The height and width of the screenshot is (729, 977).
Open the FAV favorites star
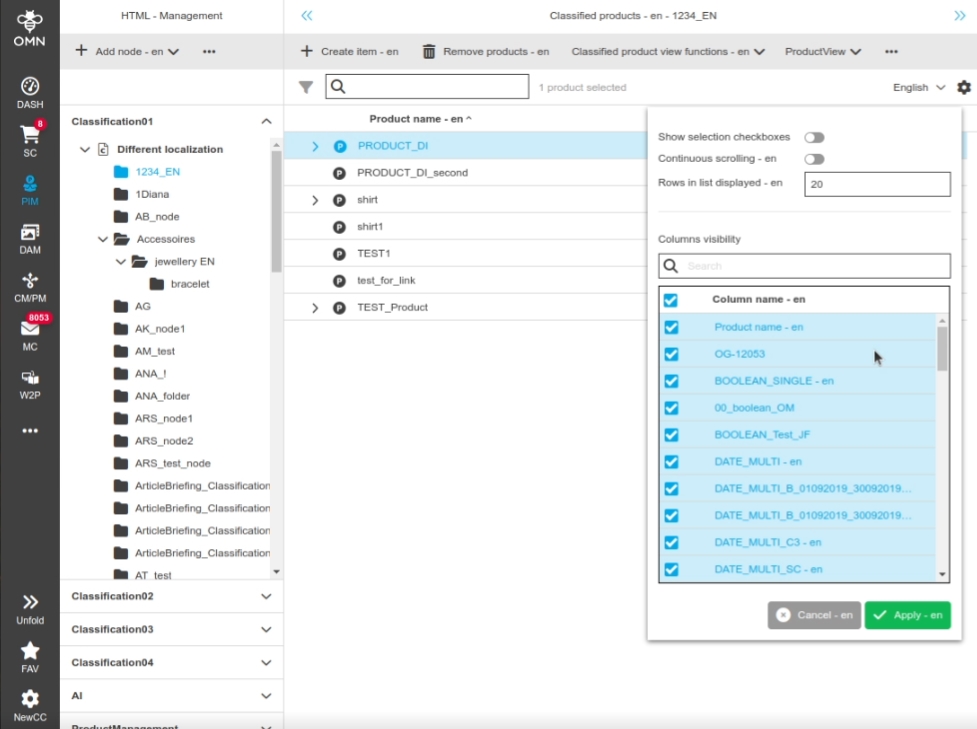tap(30, 650)
